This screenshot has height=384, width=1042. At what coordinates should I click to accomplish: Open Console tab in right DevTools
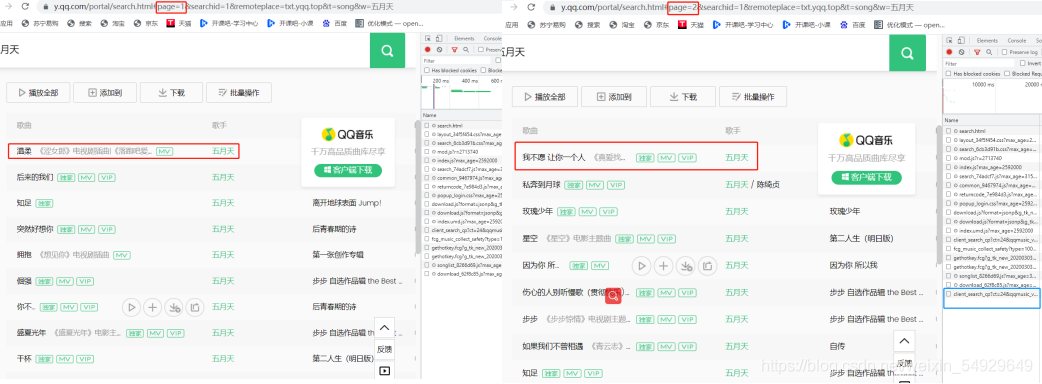pos(1016,41)
